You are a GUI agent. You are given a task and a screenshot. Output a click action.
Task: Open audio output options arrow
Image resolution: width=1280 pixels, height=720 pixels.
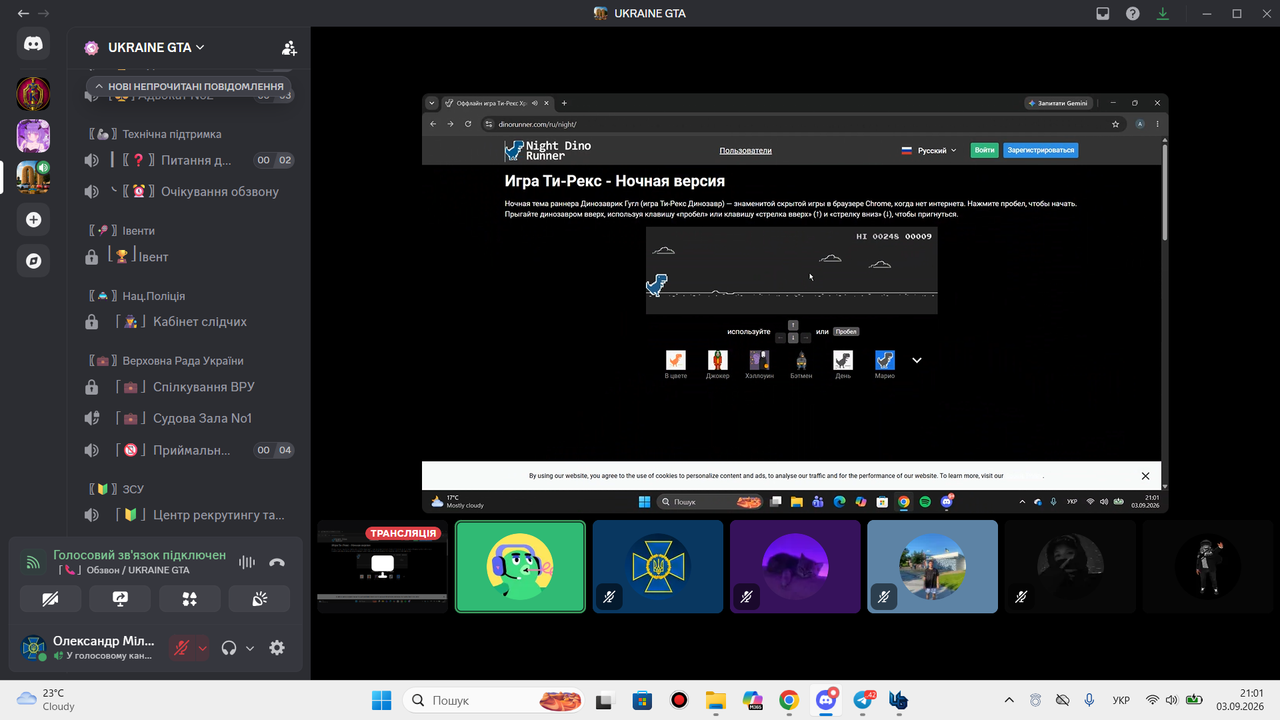pyautogui.click(x=250, y=648)
